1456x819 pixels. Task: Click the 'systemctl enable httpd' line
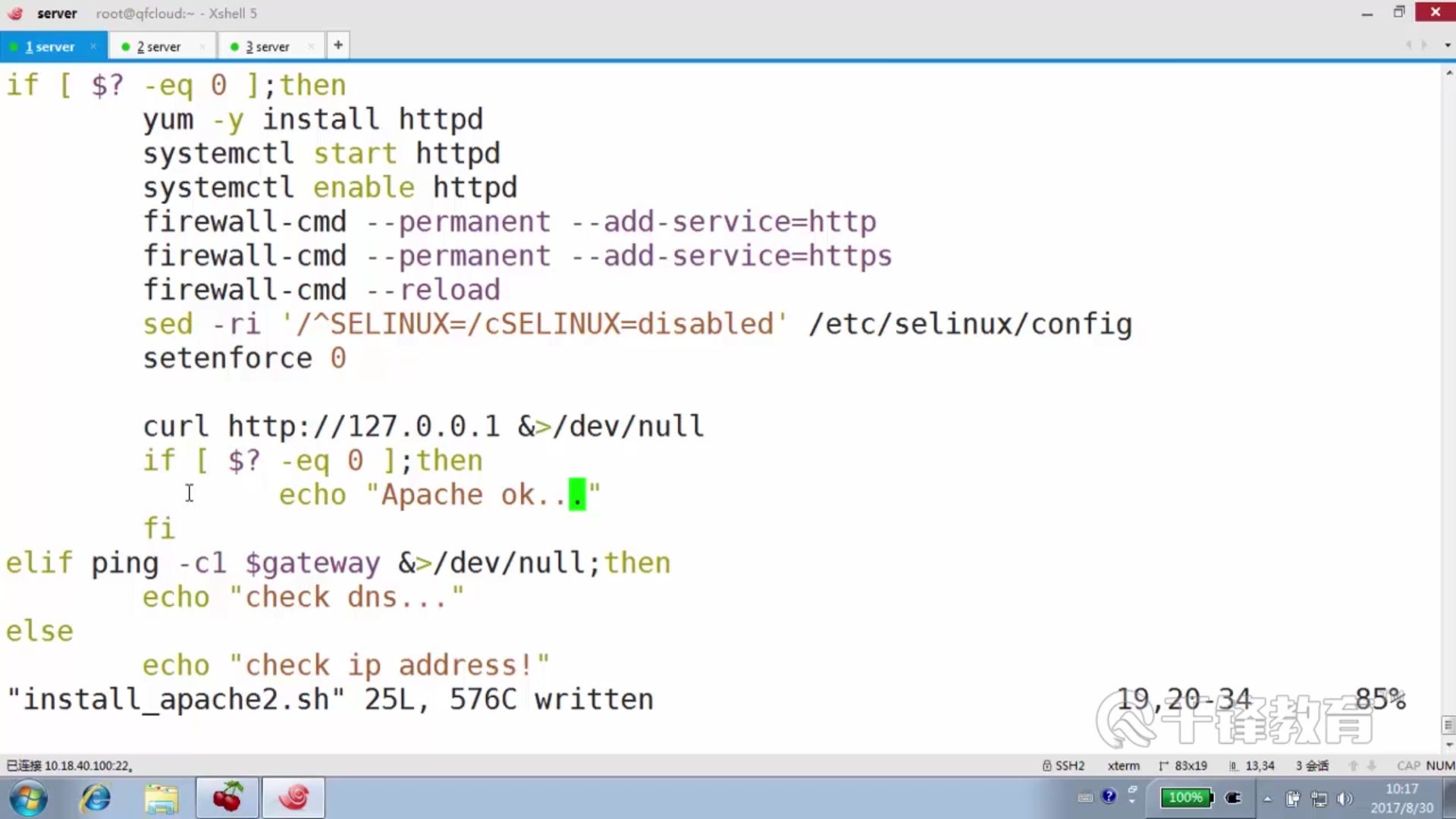[x=331, y=188]
